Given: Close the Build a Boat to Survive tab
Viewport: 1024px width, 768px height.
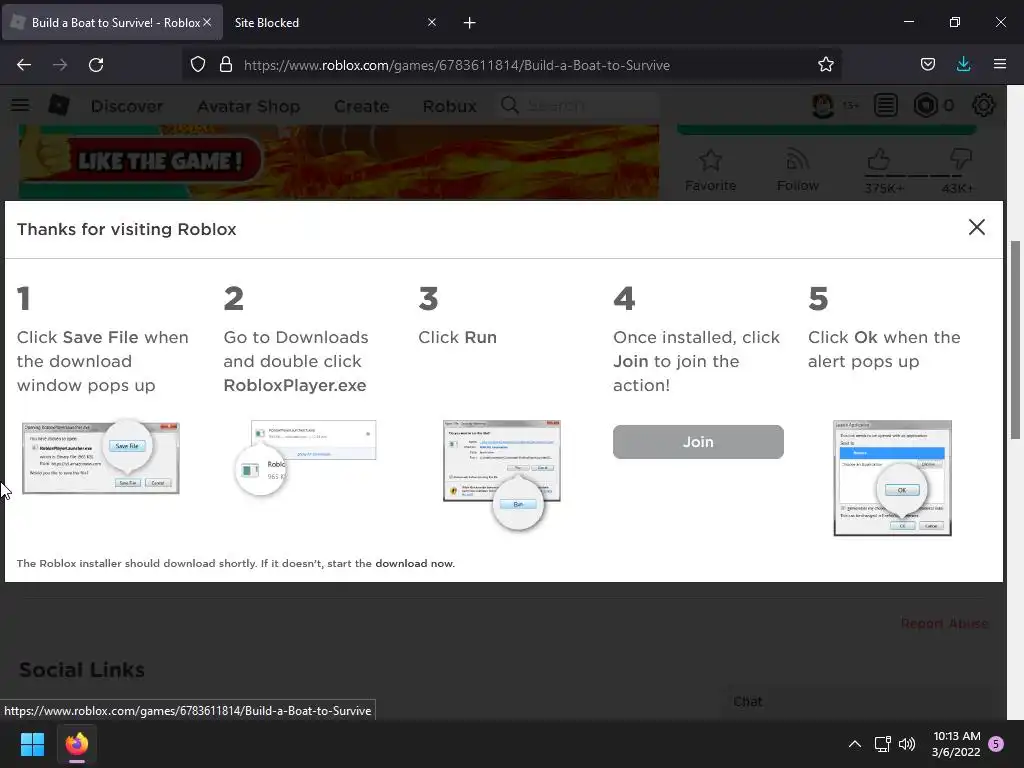Looking at the screenshot, I should (x=207, y=22).
